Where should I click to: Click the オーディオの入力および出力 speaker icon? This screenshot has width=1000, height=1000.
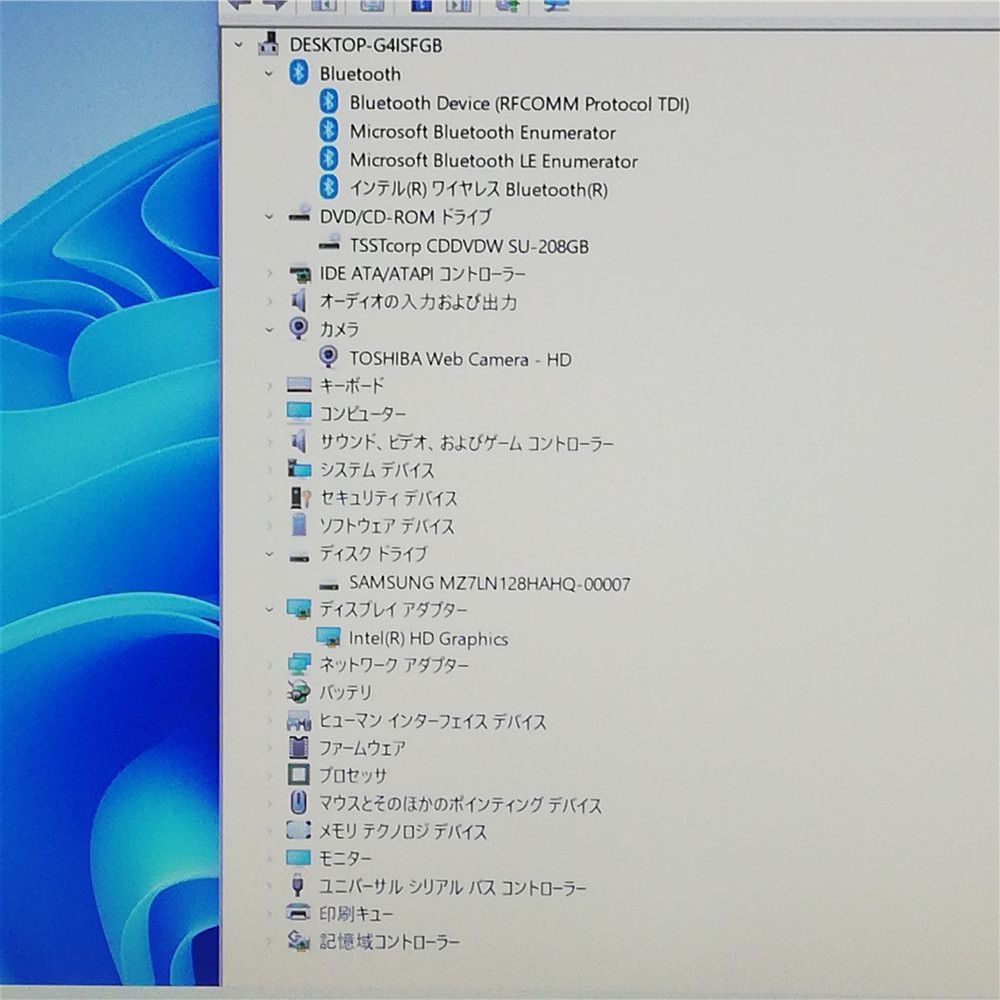tap(298, 300)
